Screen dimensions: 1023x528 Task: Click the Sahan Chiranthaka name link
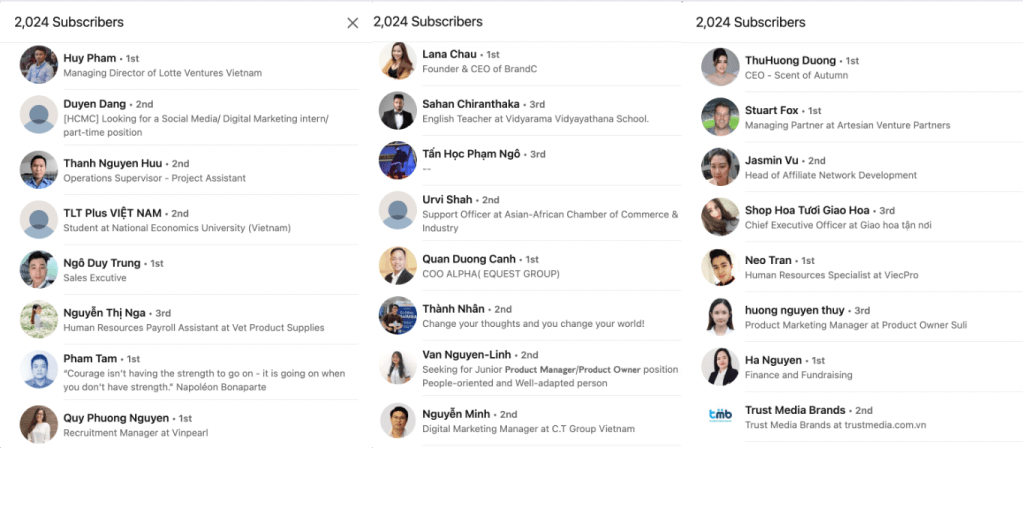pos(470,104)
